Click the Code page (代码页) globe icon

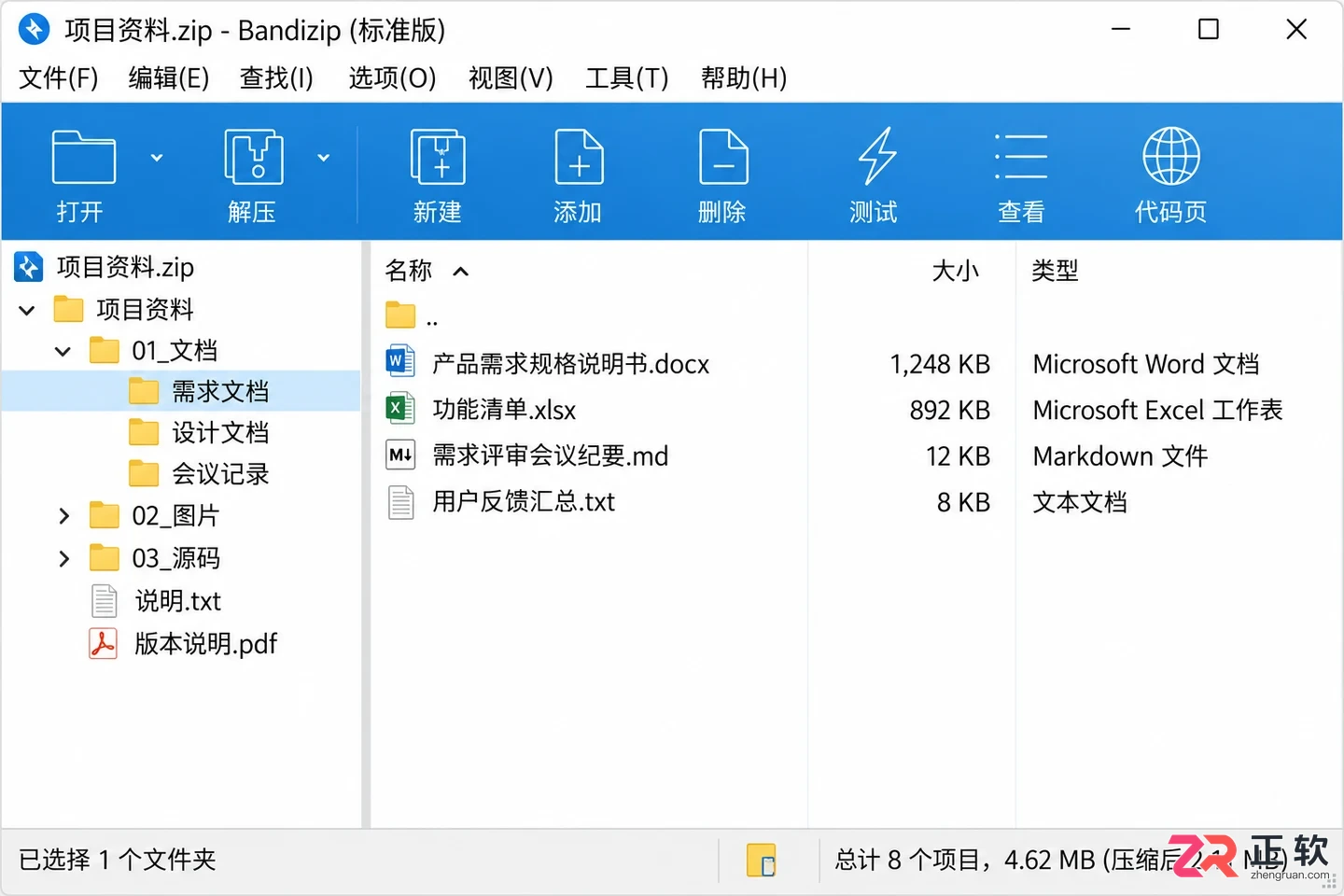(1171, 156)
